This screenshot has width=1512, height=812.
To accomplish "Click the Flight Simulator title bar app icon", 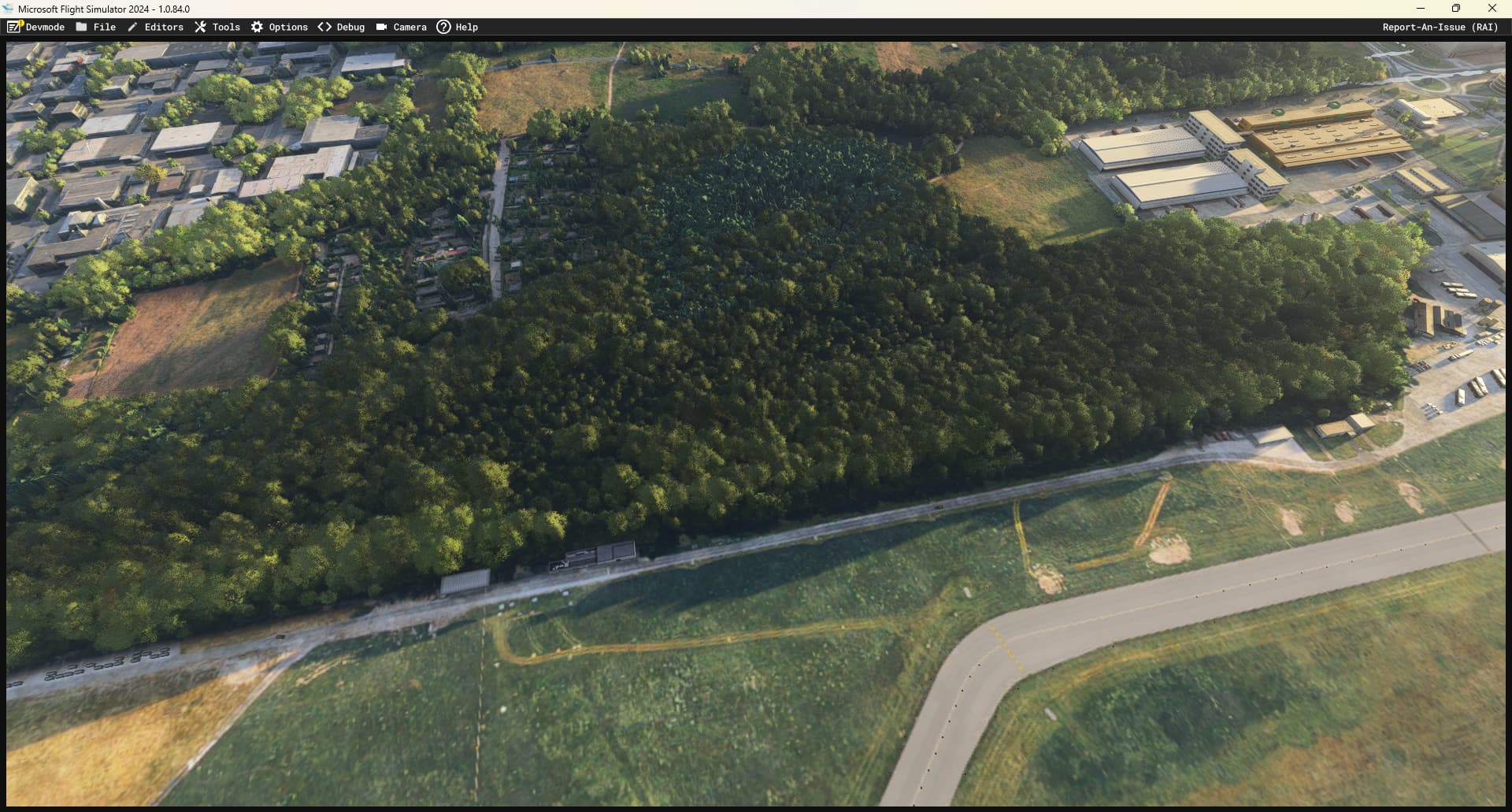I will [x=9, y=9].
